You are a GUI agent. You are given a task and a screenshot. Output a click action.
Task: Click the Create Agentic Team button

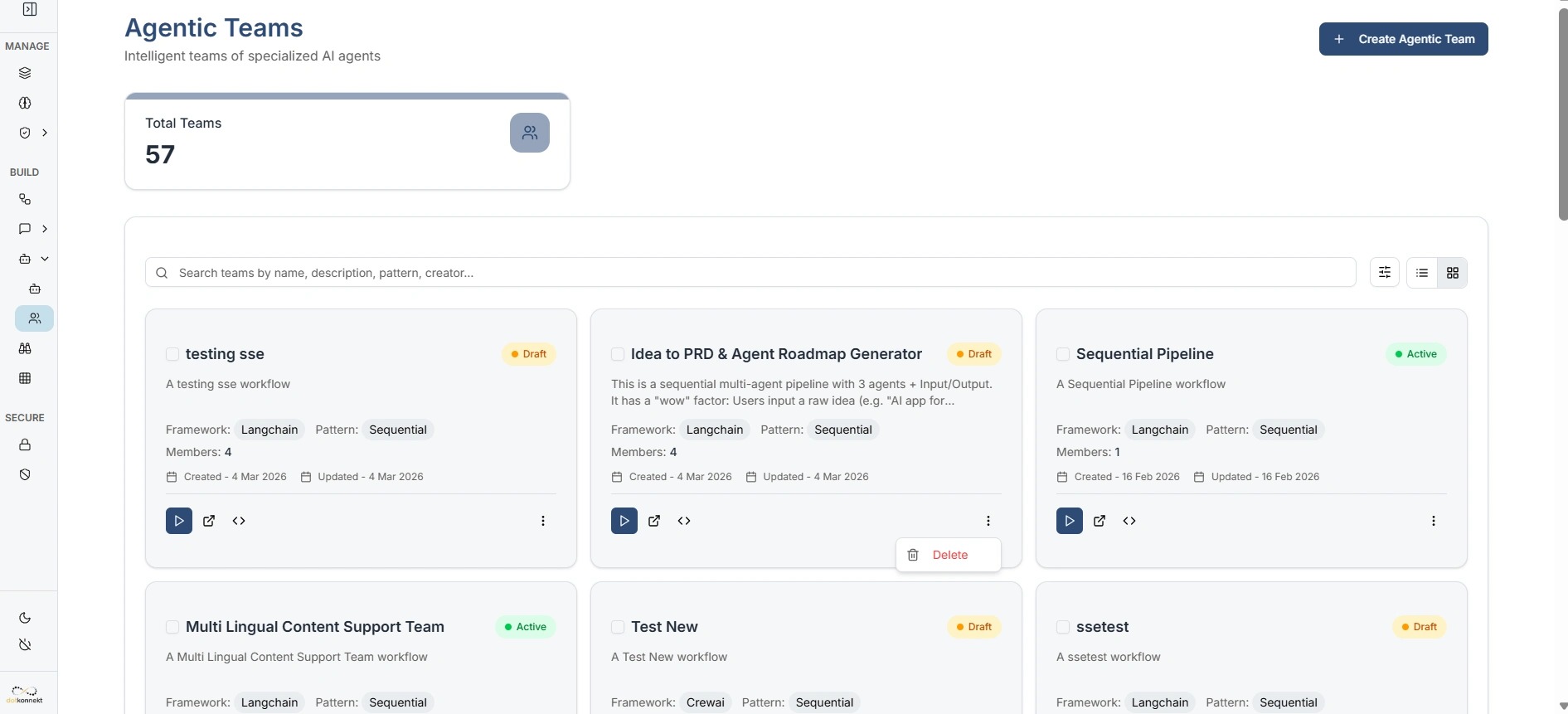[1404, 39]
